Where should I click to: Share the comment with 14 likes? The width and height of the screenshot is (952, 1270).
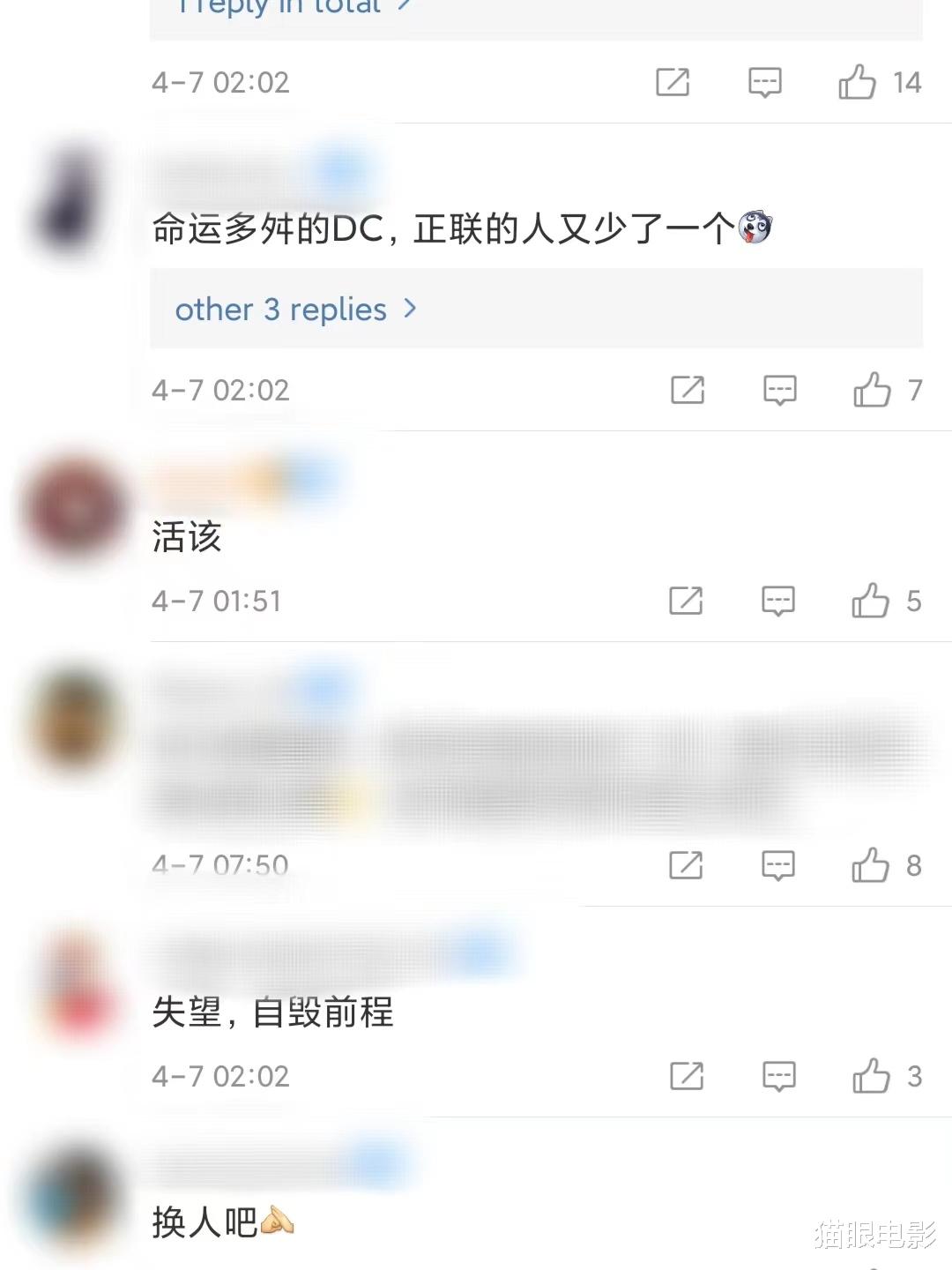[673, 82]
